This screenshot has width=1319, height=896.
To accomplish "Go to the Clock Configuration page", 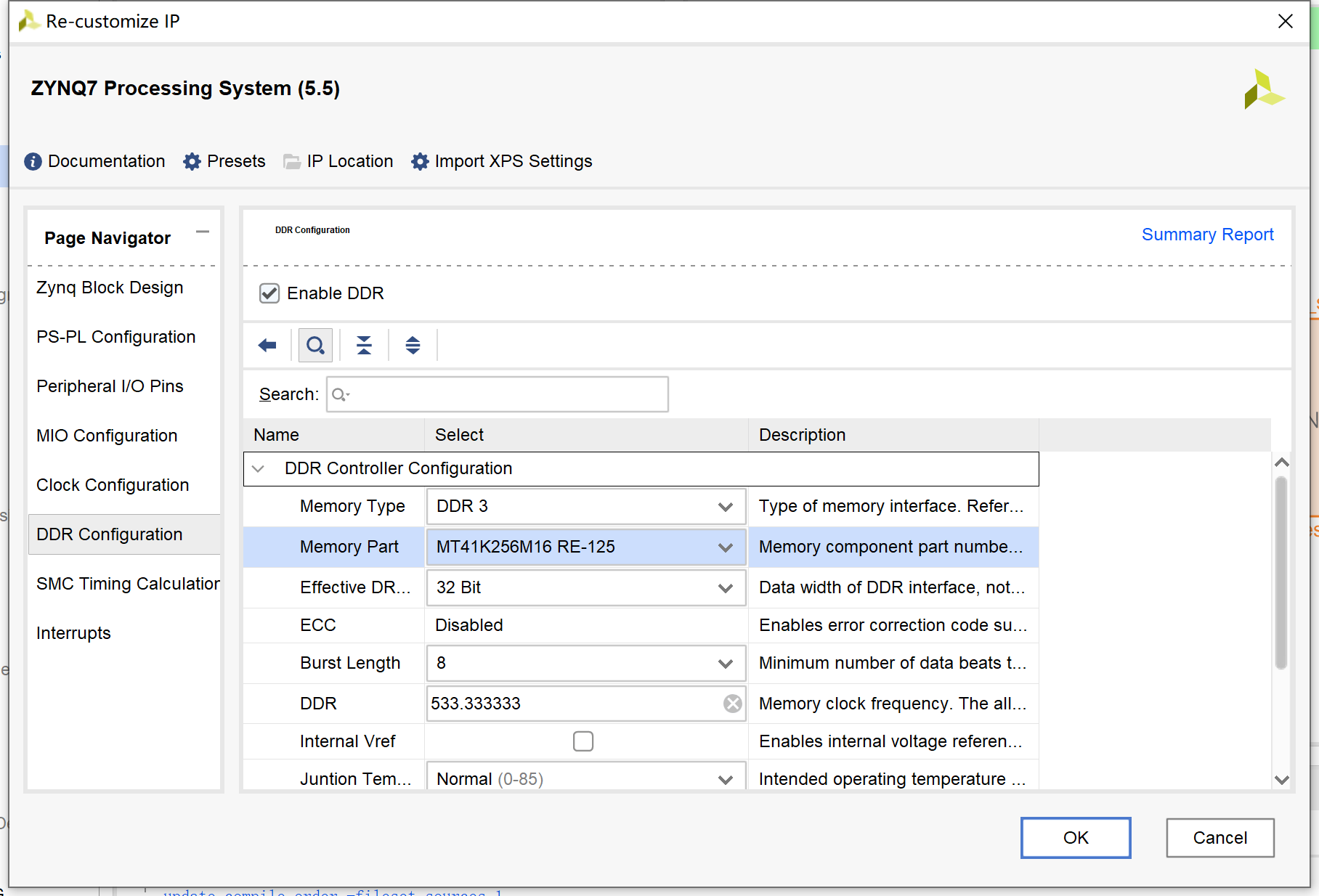I will pos(113,485).
